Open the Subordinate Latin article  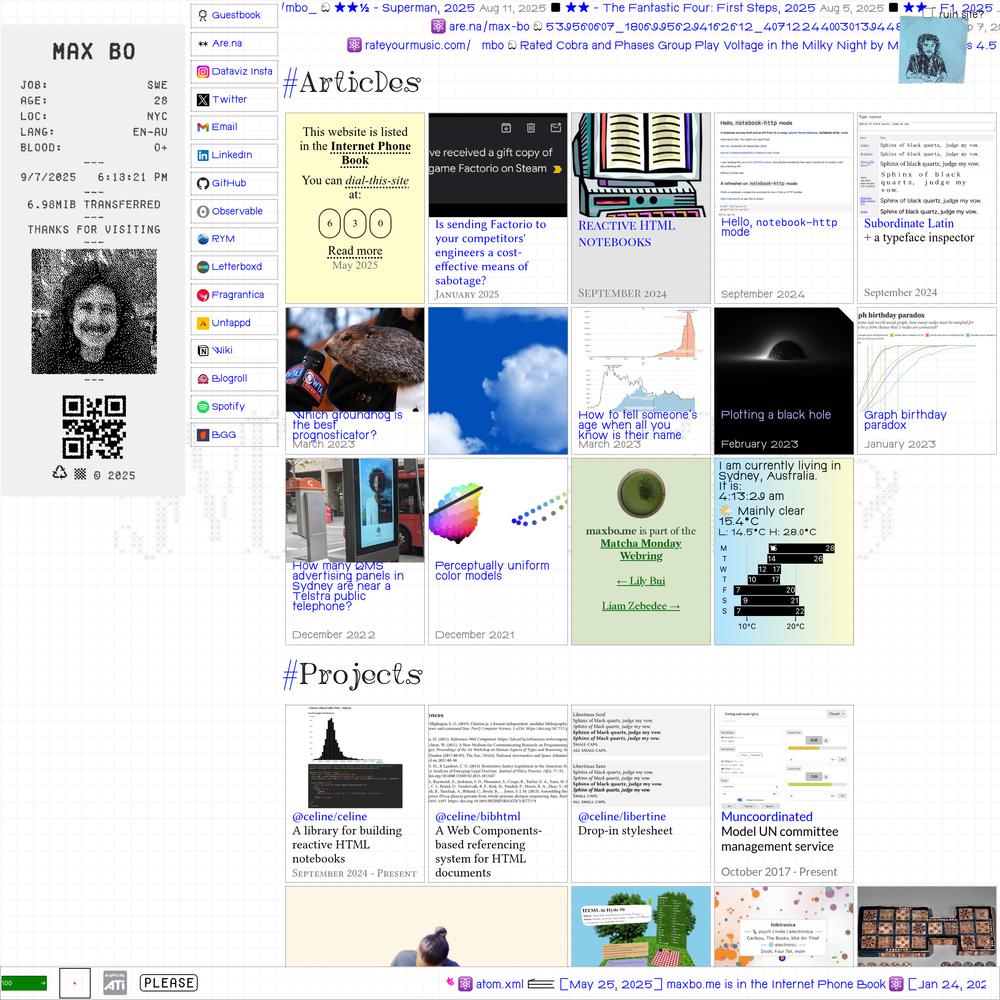[909, 223]
